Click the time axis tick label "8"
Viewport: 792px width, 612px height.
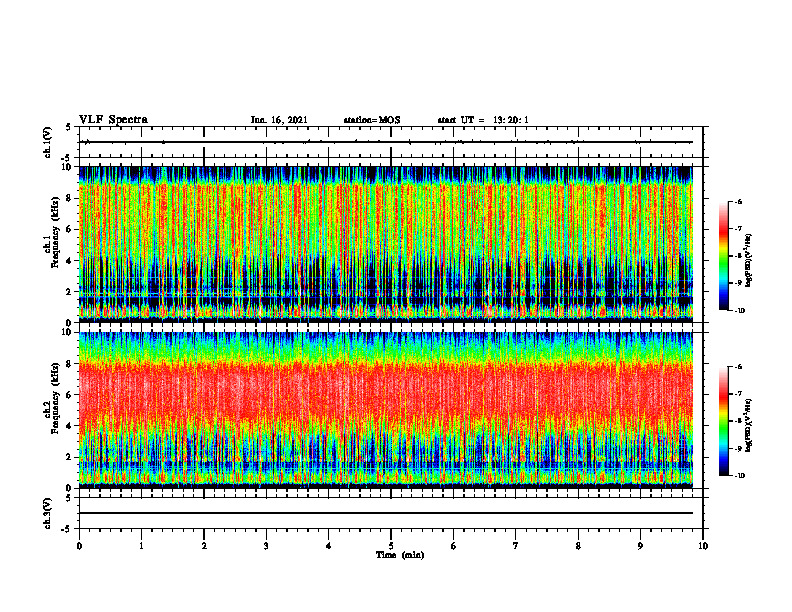[x=578, y=546]
